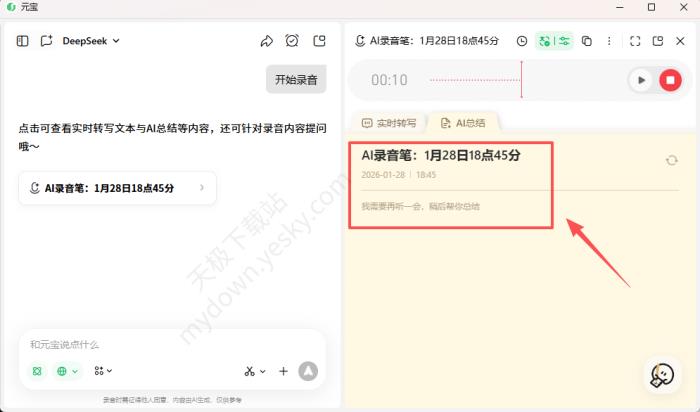Open the three-dot more options menu
Image resolution: width=700 pixels, height=412 pixels.
click(609, 41)
